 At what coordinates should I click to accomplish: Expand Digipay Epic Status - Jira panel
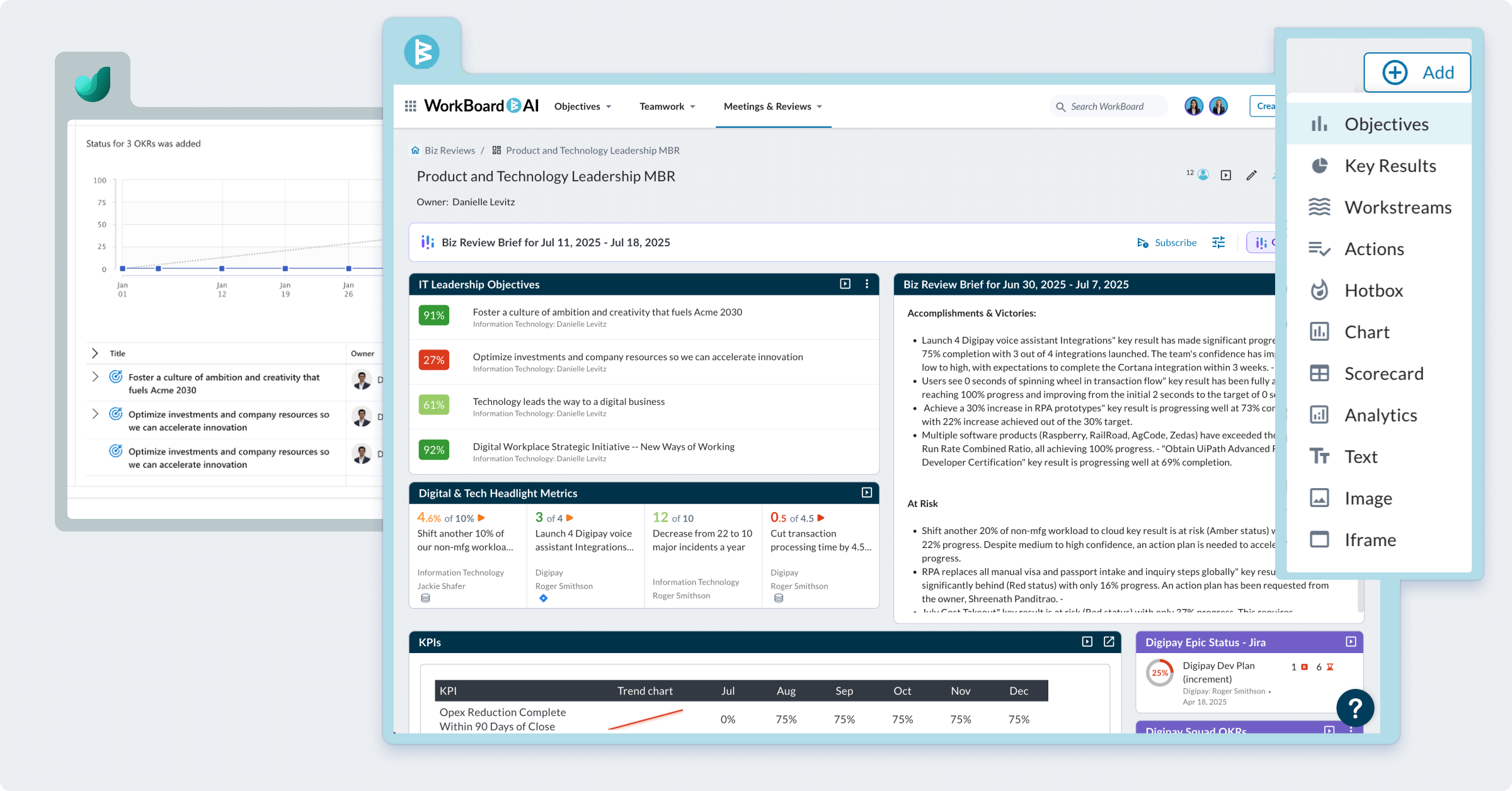1351,642
